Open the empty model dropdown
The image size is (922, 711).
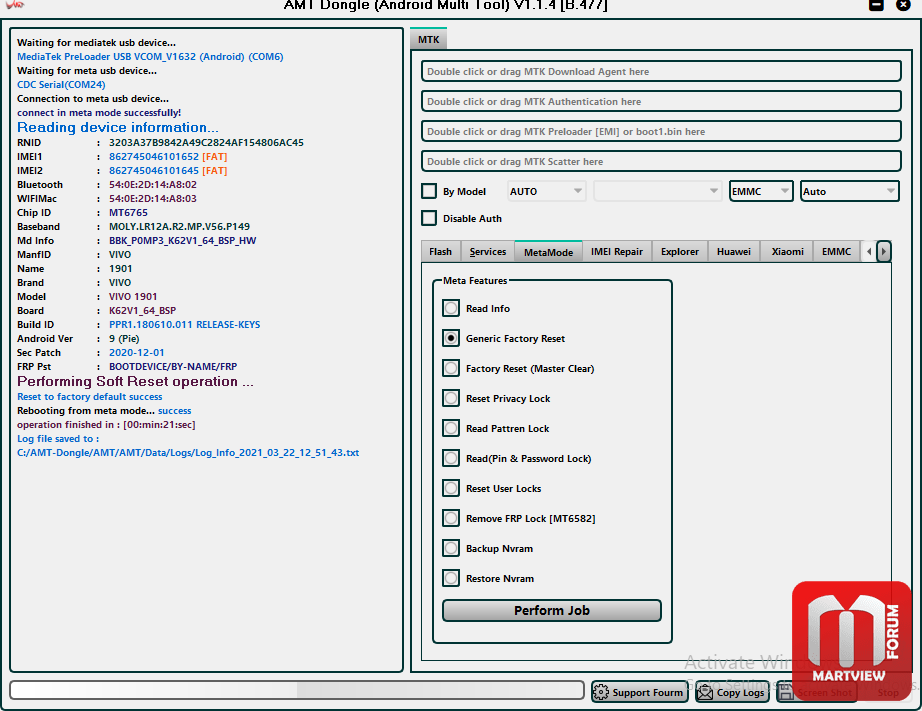coord(657,191)
